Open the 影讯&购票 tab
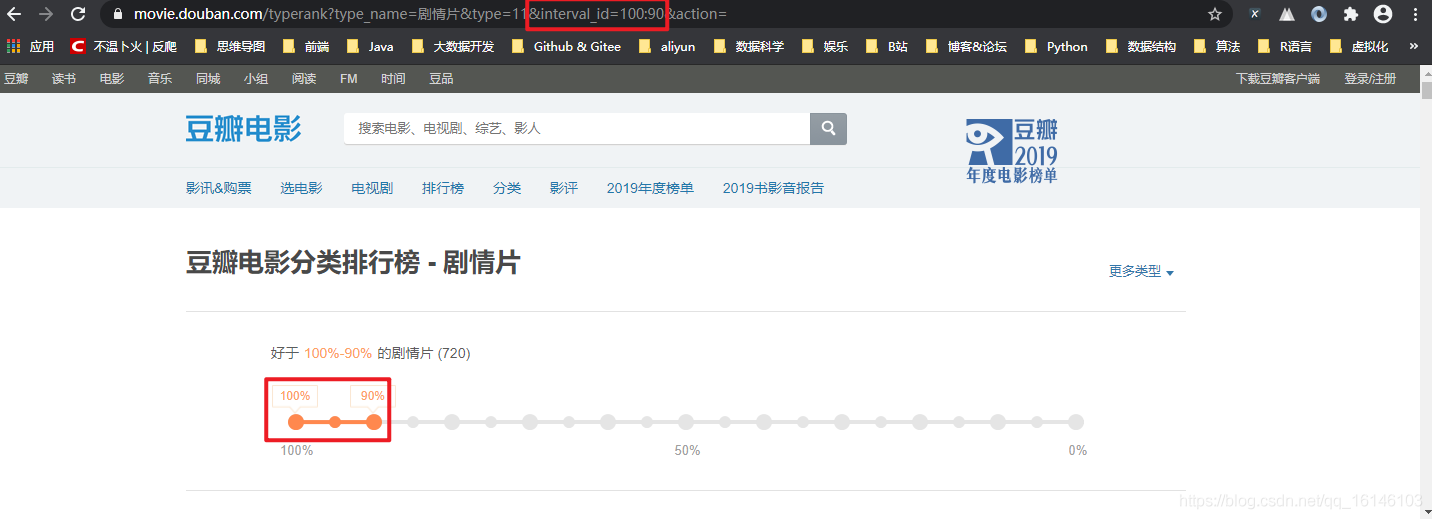 pyautogui.click(x=218, y=188)
